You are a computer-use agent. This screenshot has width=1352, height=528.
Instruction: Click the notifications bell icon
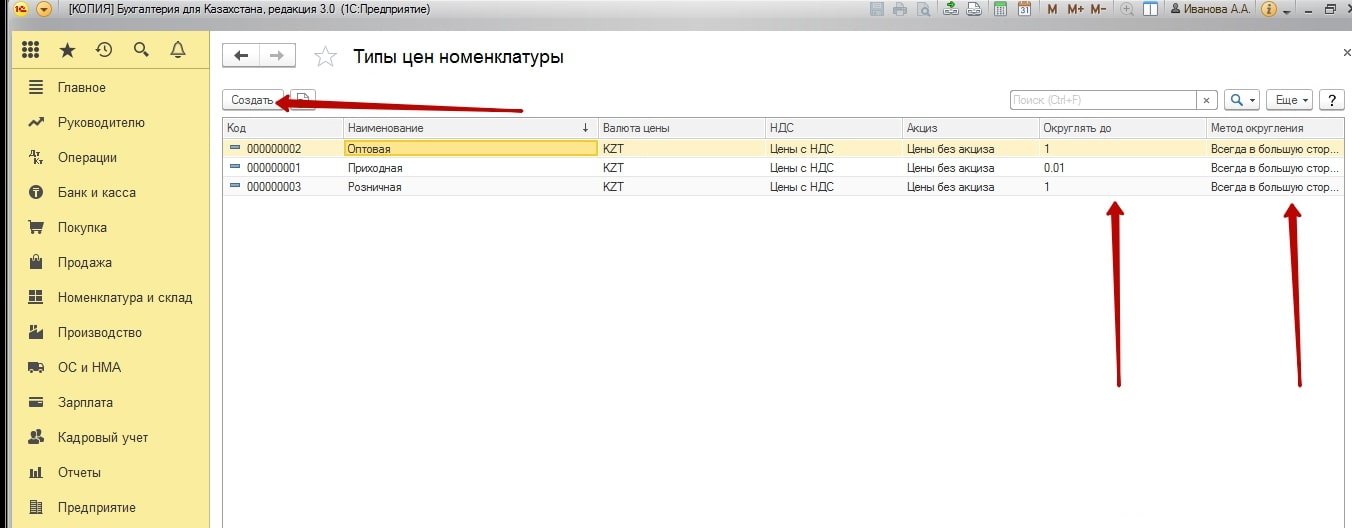(x=178, y=49)
